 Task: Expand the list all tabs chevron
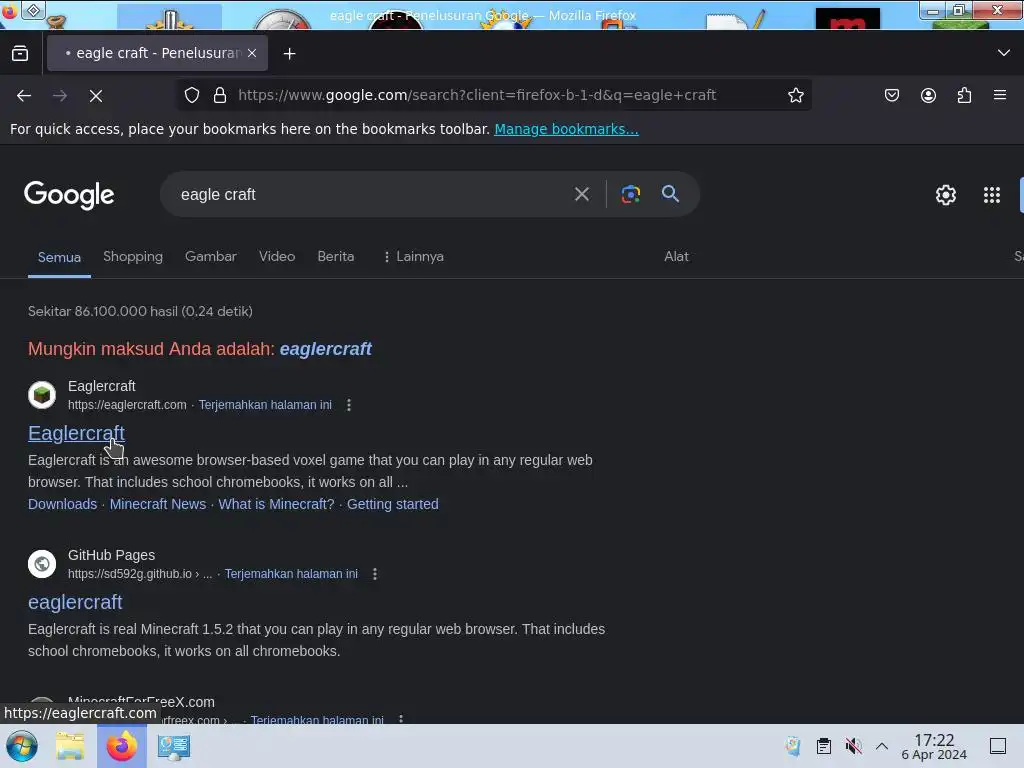1004,53
